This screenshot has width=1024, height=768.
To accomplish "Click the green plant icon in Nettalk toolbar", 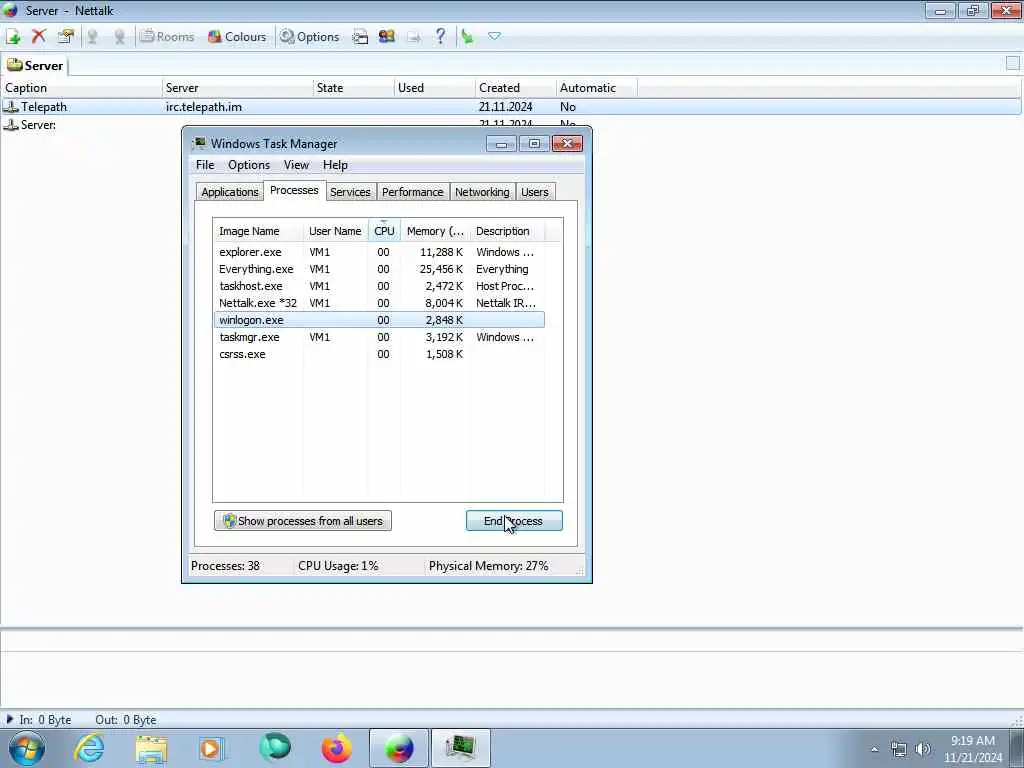I will coord(467,37).
